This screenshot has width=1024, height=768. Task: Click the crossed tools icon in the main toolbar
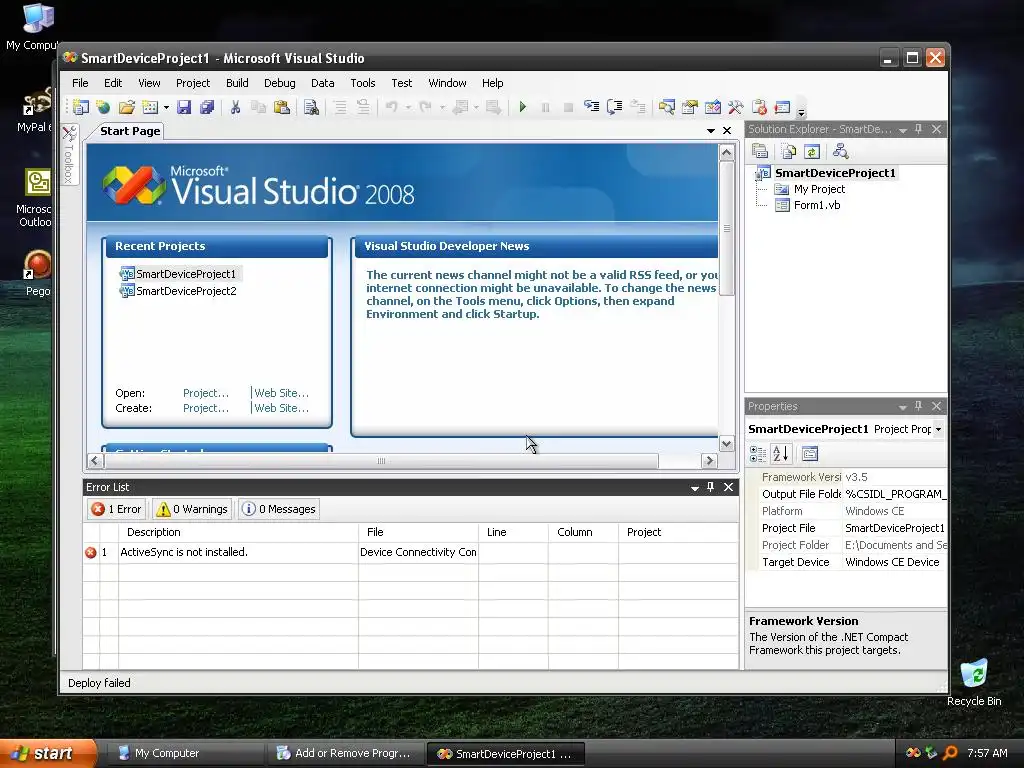coord(735,107)
